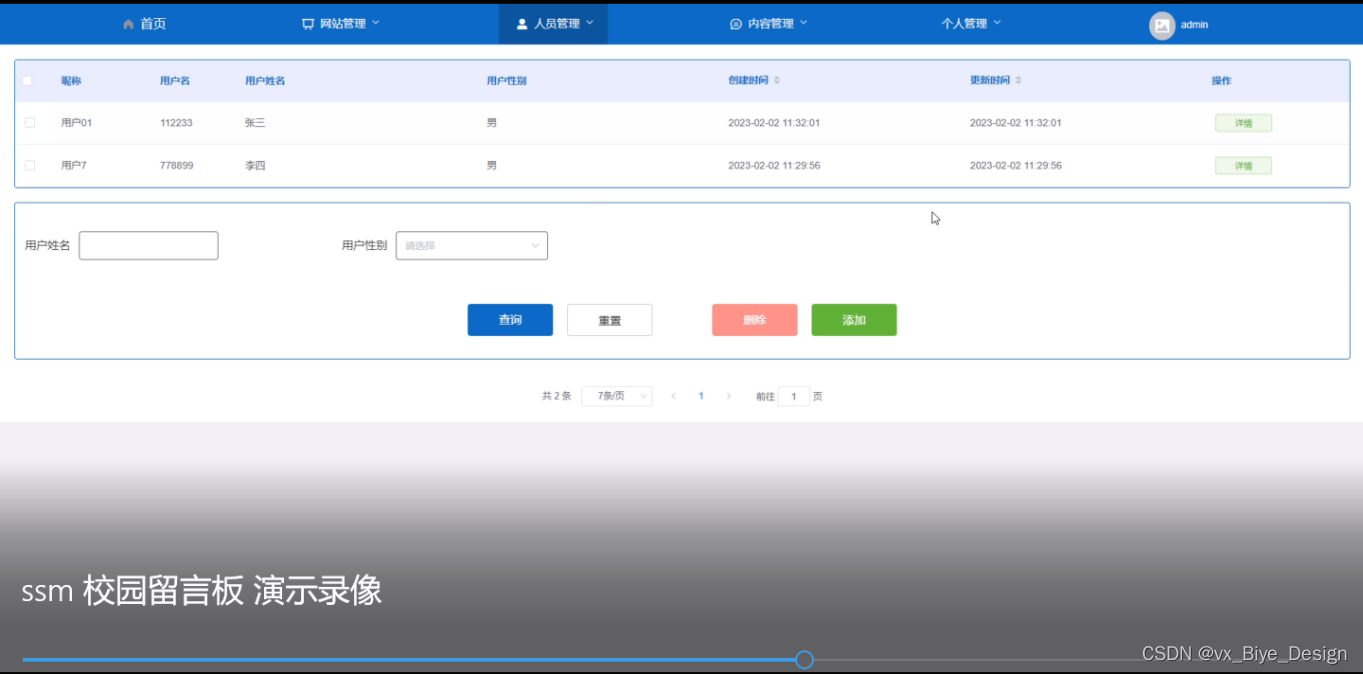Focus the 用户姓名 input field

pos(148,246)
